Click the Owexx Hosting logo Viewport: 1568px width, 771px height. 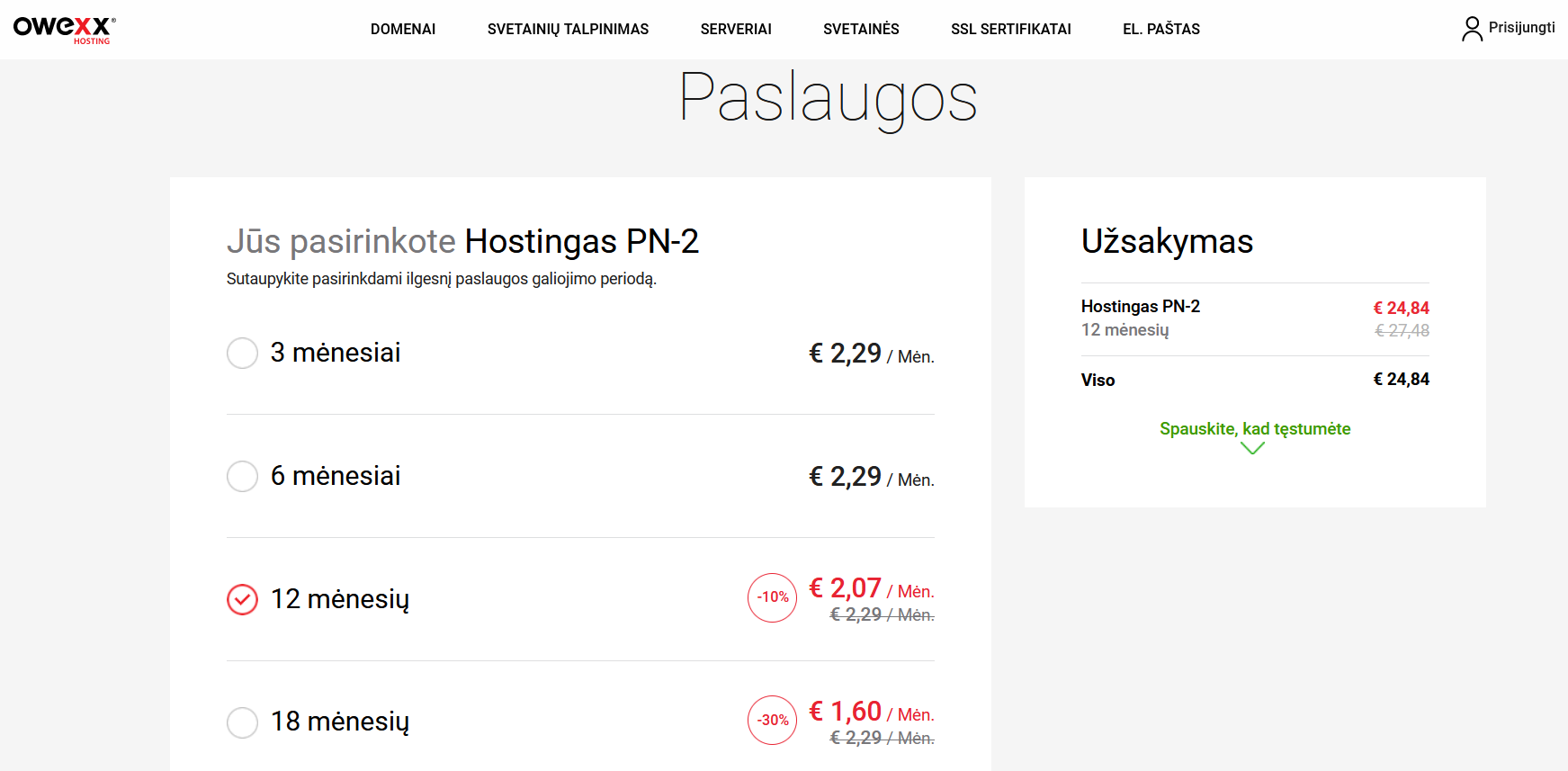(64, 29)
